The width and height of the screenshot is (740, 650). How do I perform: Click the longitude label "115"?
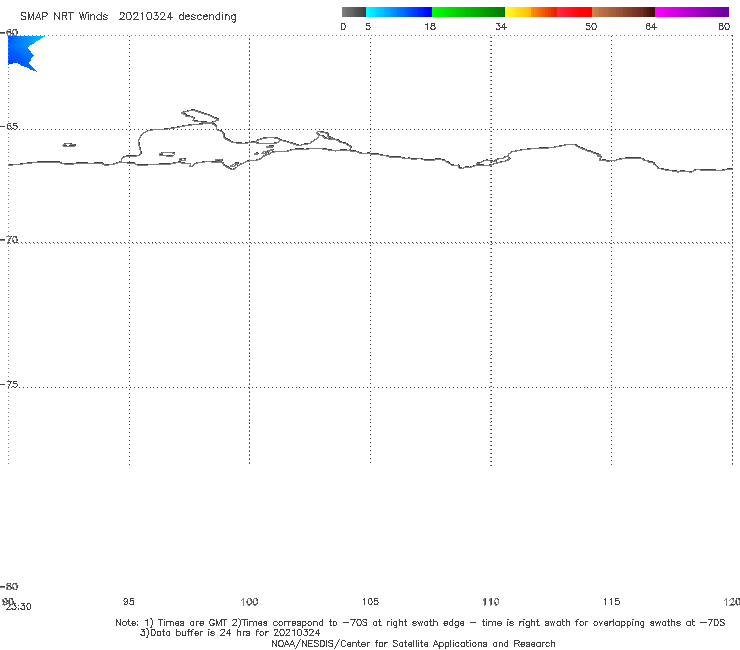pyautogui.click(x=612, y=601)
